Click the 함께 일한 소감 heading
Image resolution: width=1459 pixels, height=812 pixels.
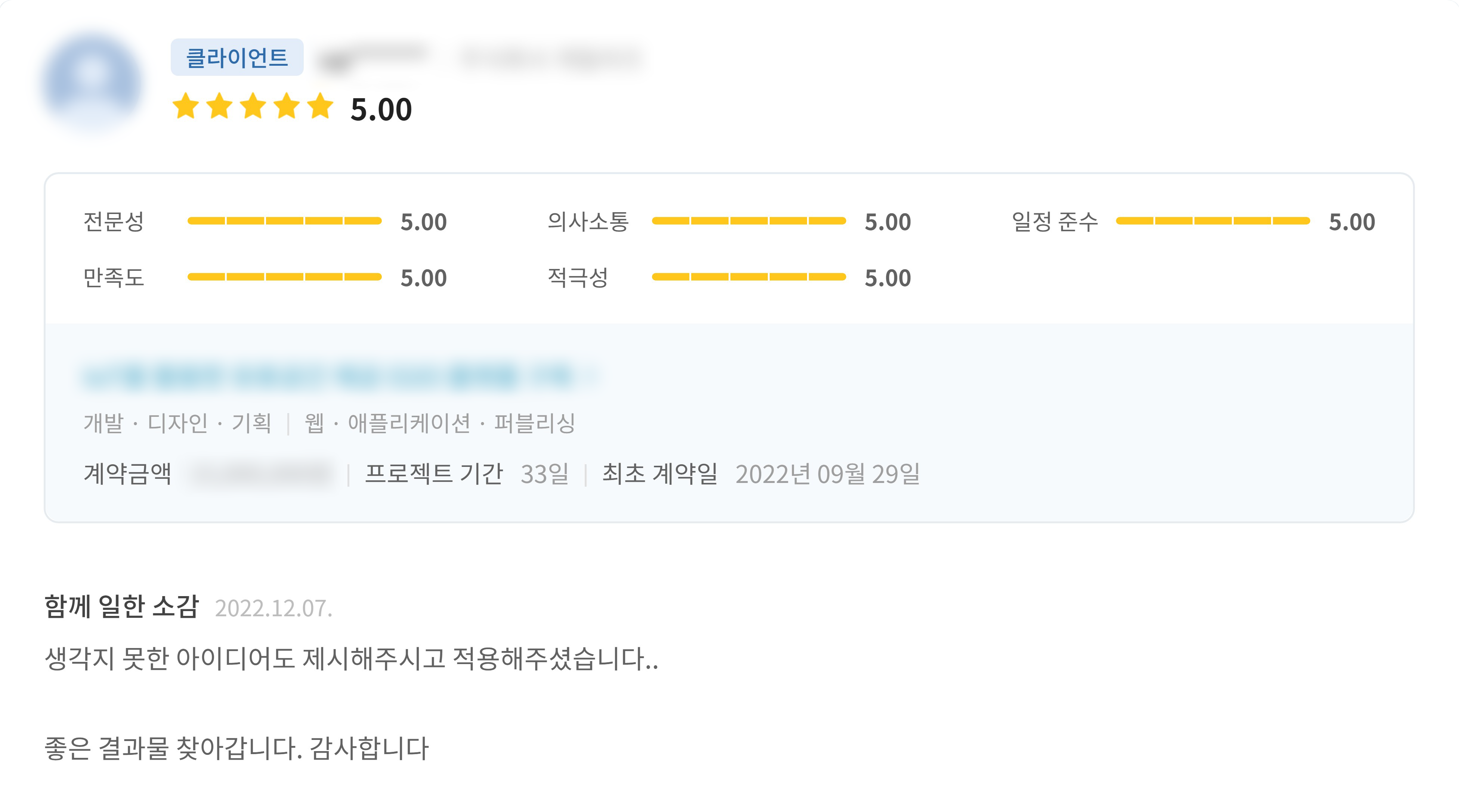pos(122,607)
